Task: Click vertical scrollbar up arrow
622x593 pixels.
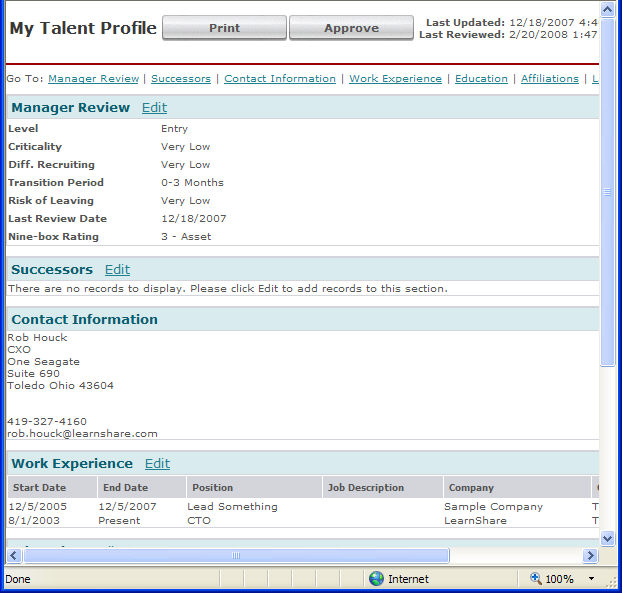Action: click(607, 9)
